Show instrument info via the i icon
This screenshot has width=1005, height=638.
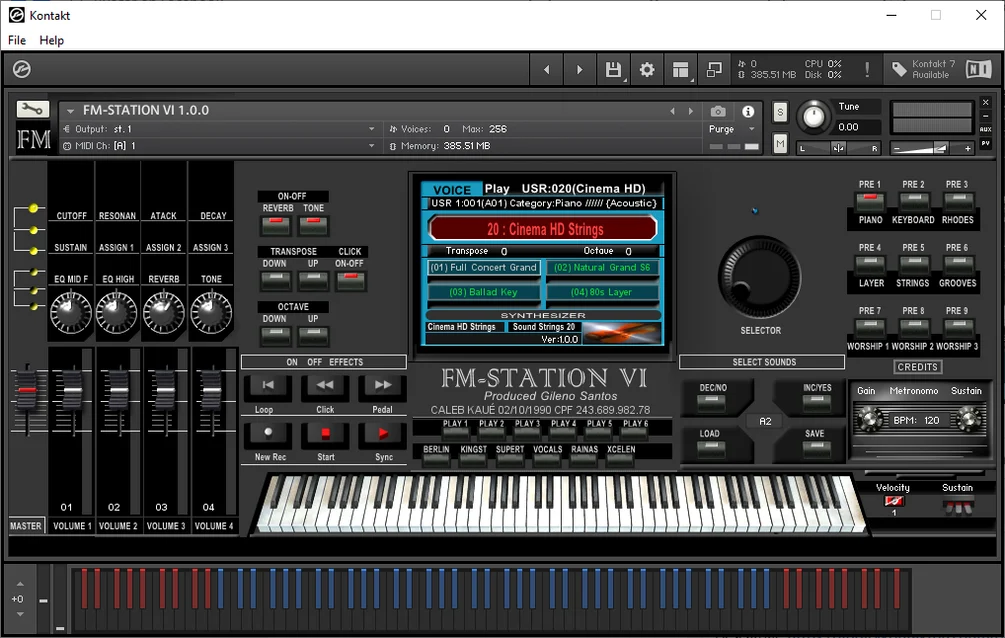tap(748, 112)
